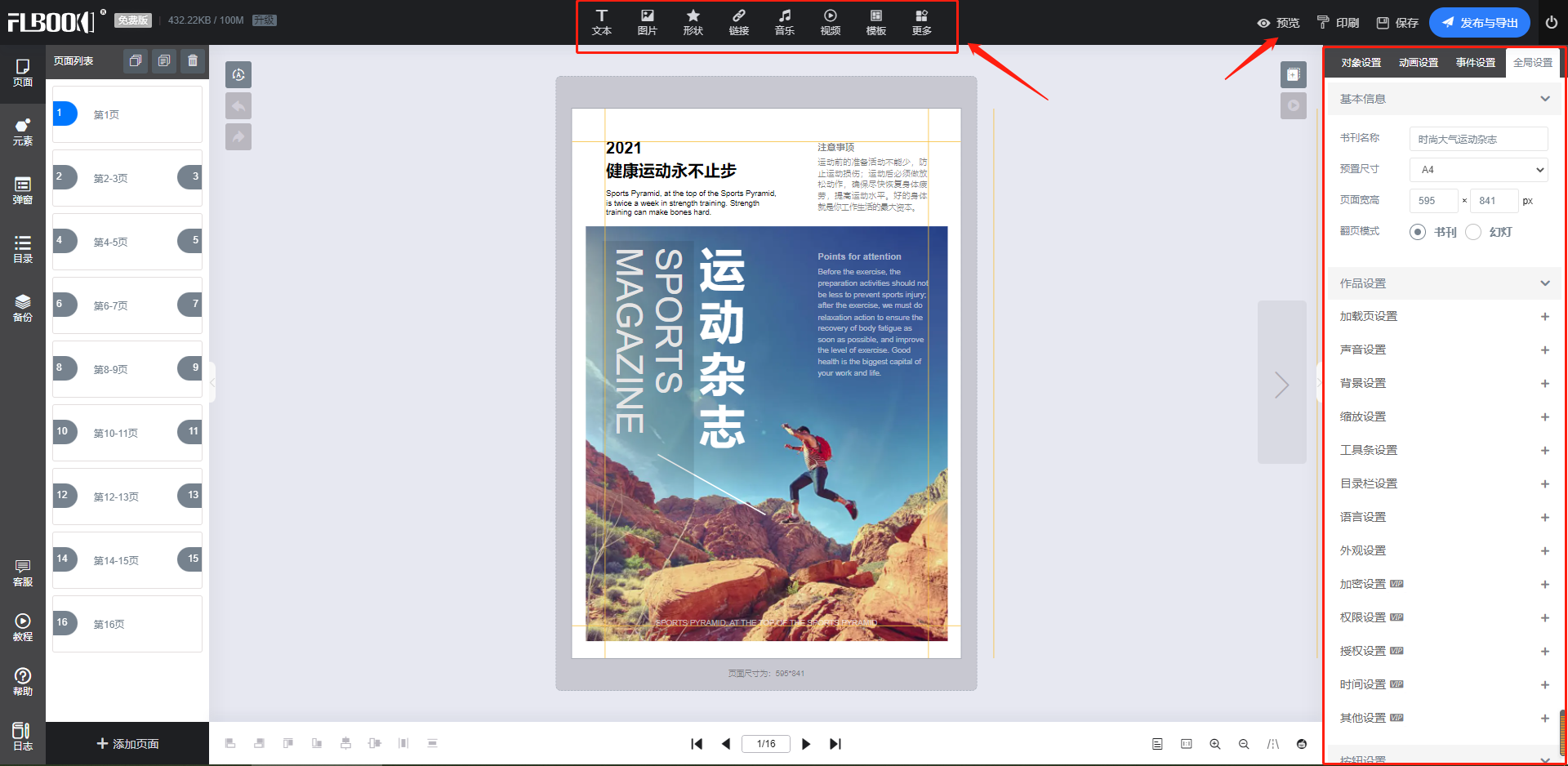Click the 保存 save button
The height and width of the screenshot is (766, 1568).
[1397, 23]
